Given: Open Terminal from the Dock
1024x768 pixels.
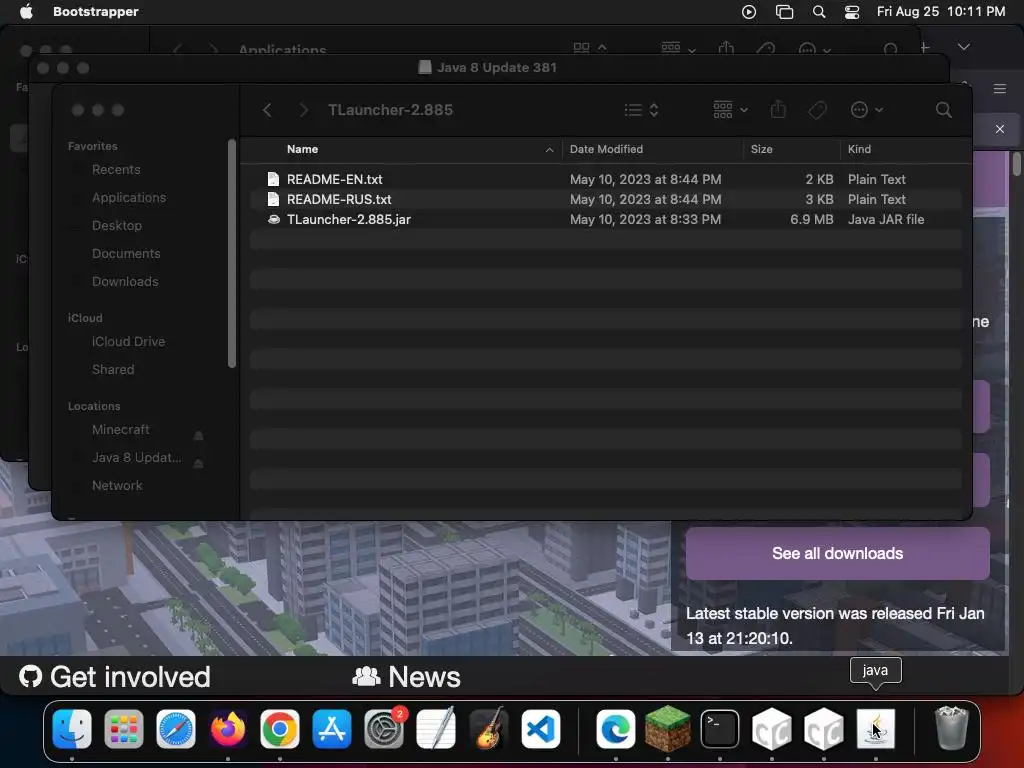Looking at the screenshot, I should [720, 729].
